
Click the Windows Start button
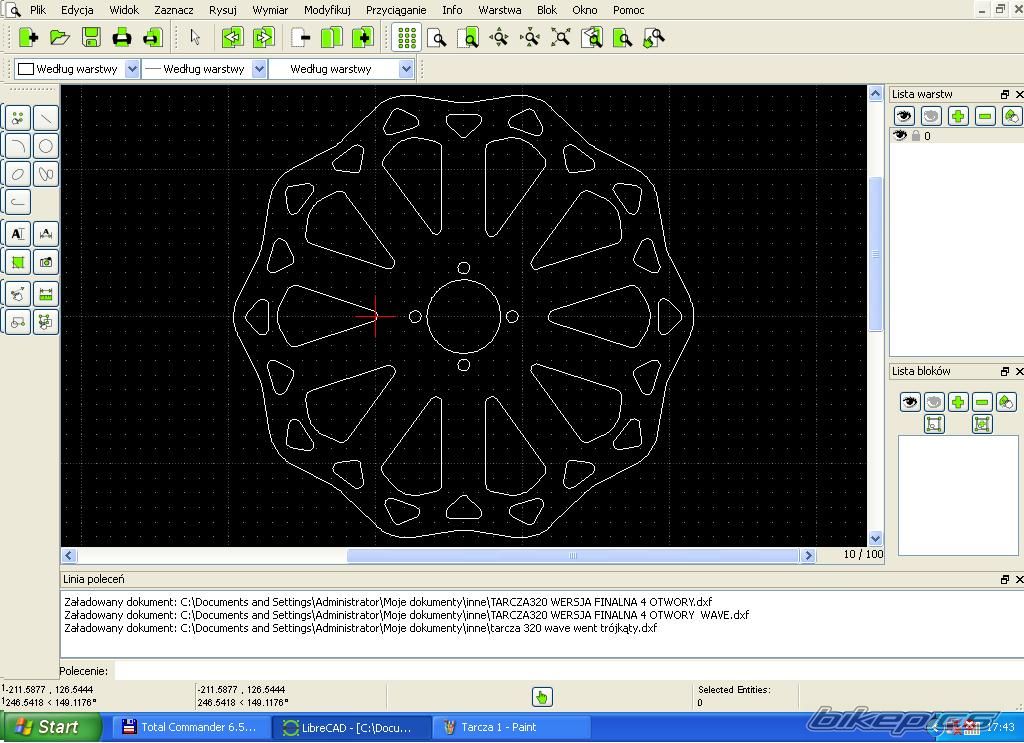(51, 727)
